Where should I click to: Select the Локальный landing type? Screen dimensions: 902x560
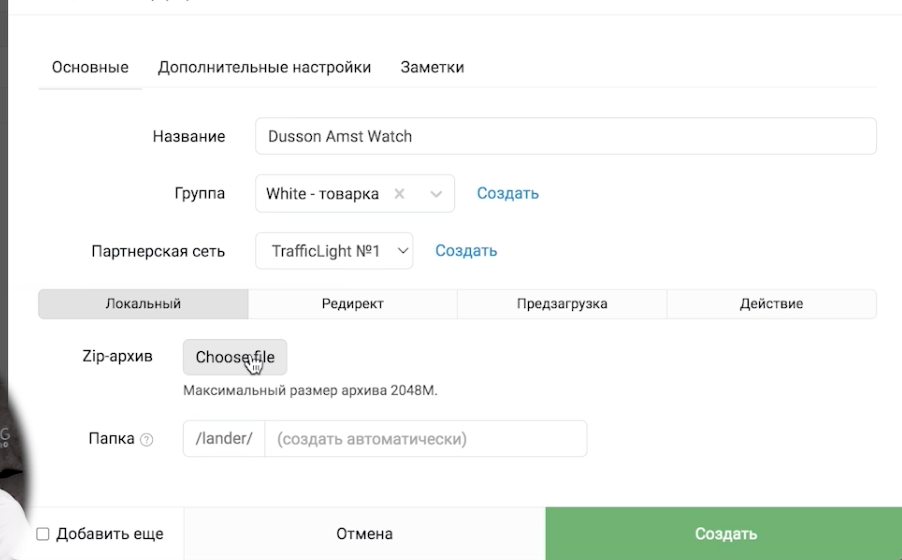coord(143,304)
